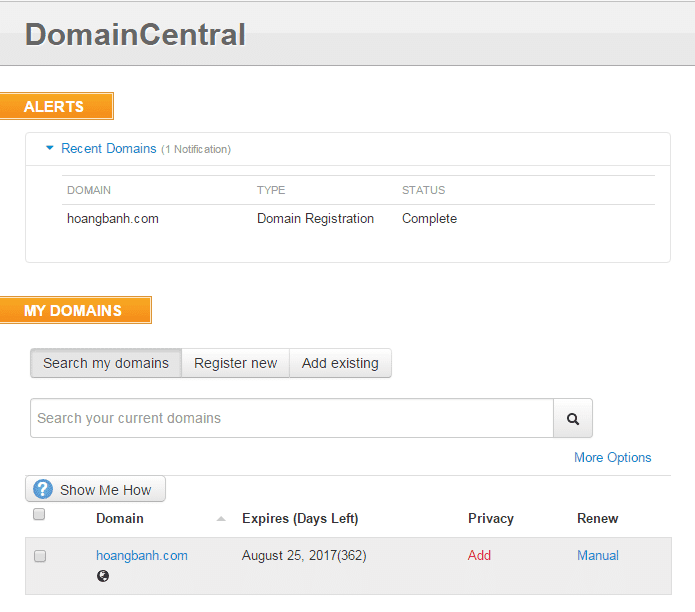Collapse the Recent Domains triangle
Image resolution: width=695 pixels, height=612 pixels.
pos(50,148)
